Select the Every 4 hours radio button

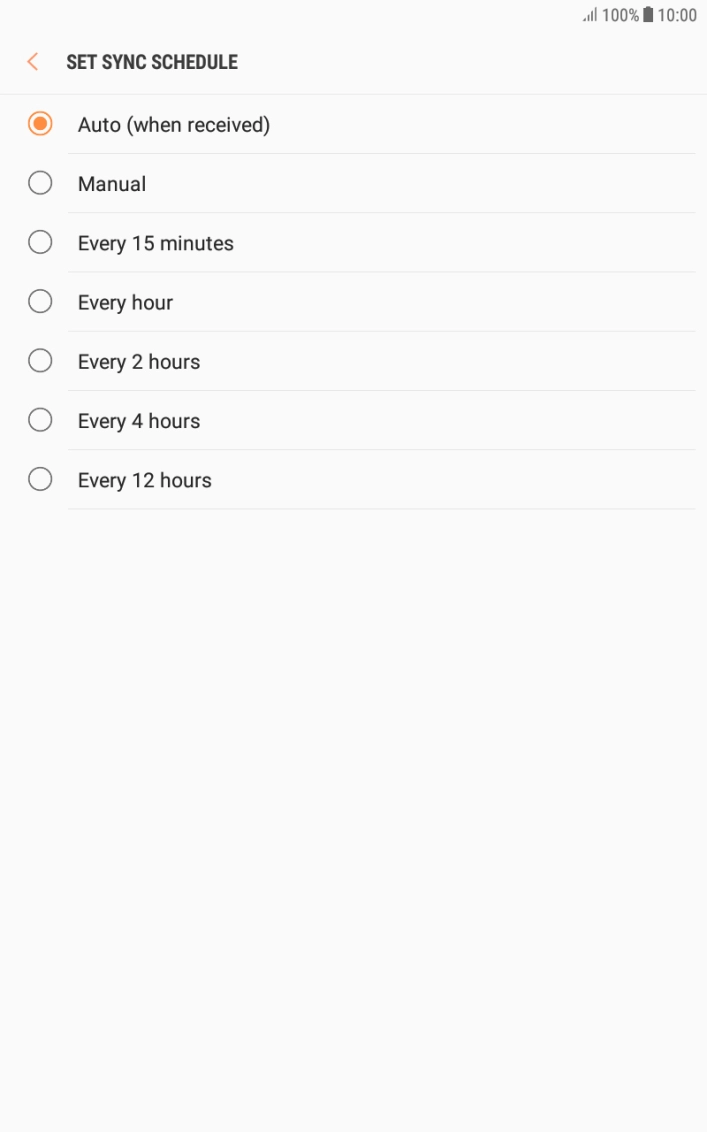(40, 420)
